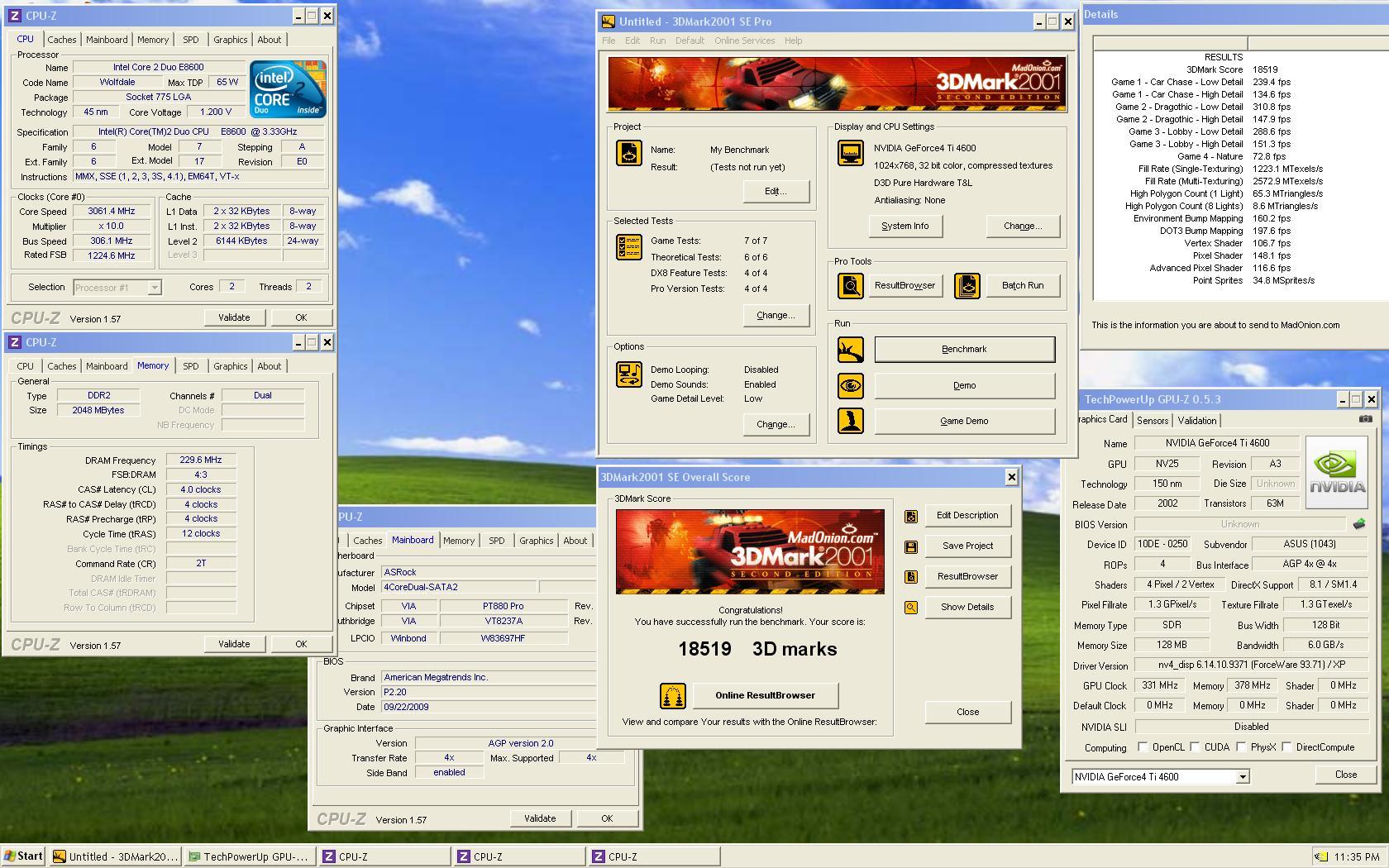1389x868 pixels.
Task: Click the 3DMark2001 banner in main window
Action: click(x=837, y=83)
